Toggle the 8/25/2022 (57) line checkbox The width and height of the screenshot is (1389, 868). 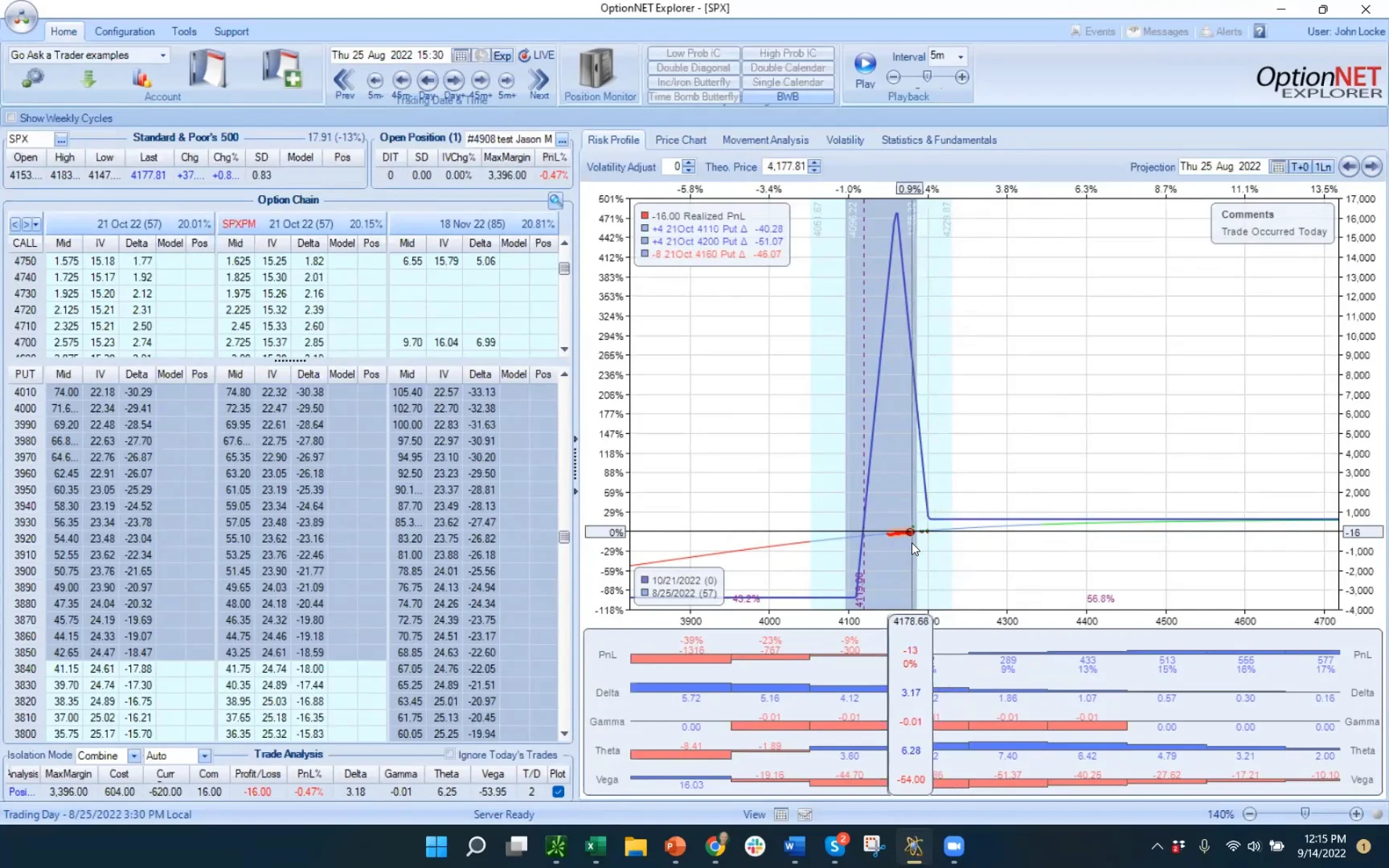645,593
